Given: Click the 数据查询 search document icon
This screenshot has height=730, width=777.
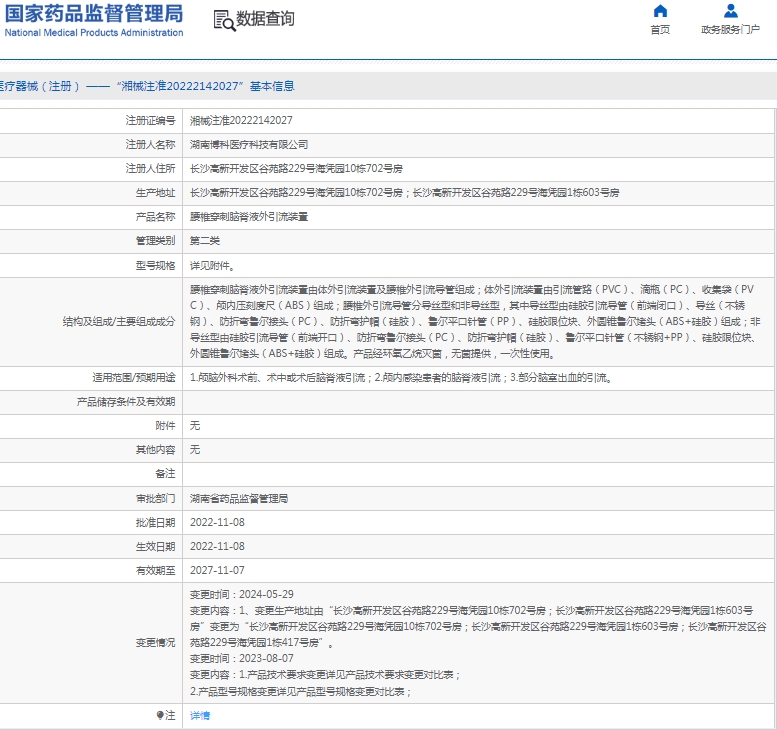Looking at the screenshot, I should (224, 21).
